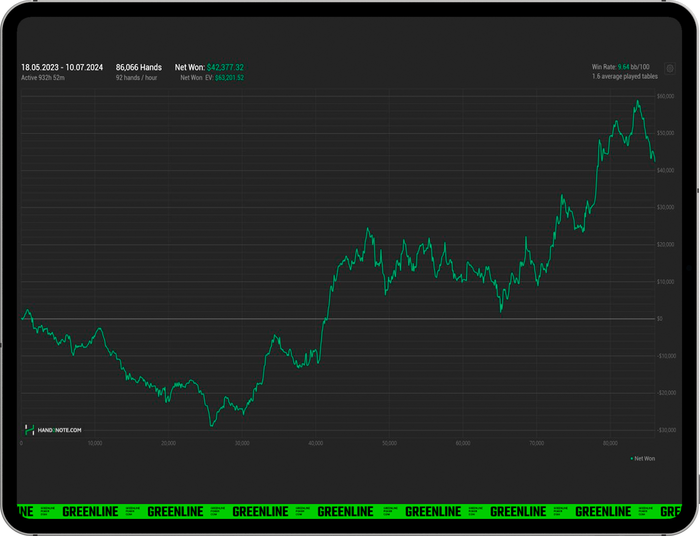This screenshot has width=700, height=536.
Task: Click the 80,000 x-axis label
Action: 610,443
